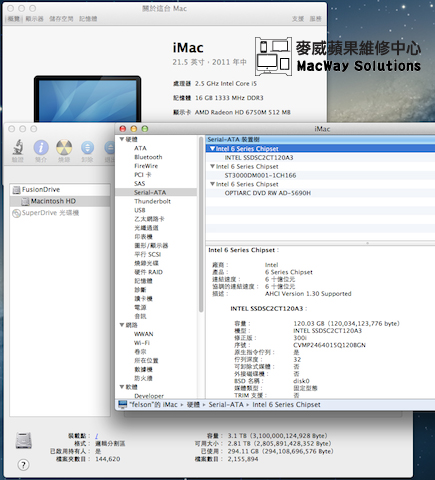Click the Unmount icon in Disk Utility toolbar
This screenshot has width=435, height=480.
pos(87,147)
